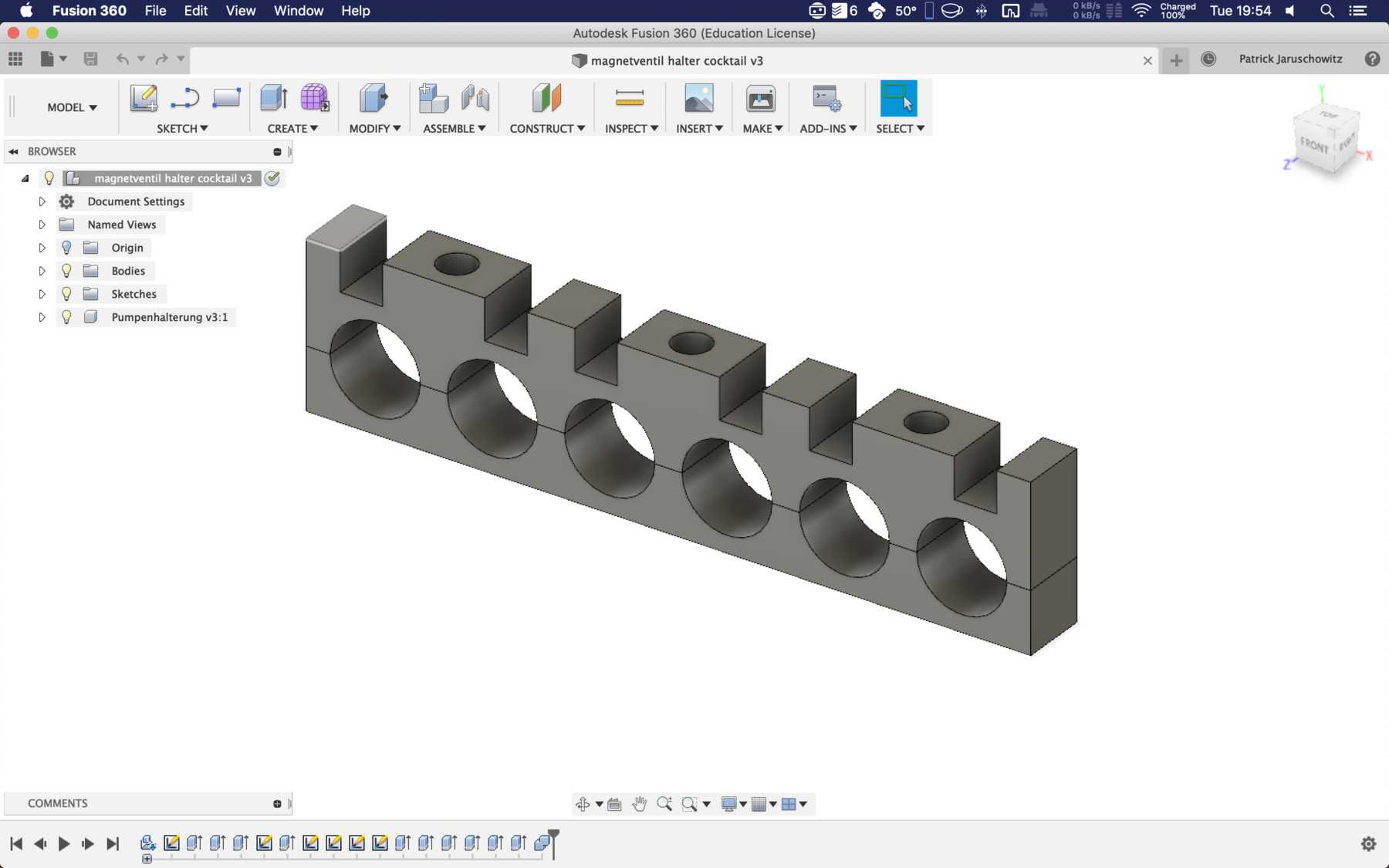Image resolution: width=1389 pixels, height=868 pixels.
Task: Open the View menu
Action: click(x=241, y=11)
